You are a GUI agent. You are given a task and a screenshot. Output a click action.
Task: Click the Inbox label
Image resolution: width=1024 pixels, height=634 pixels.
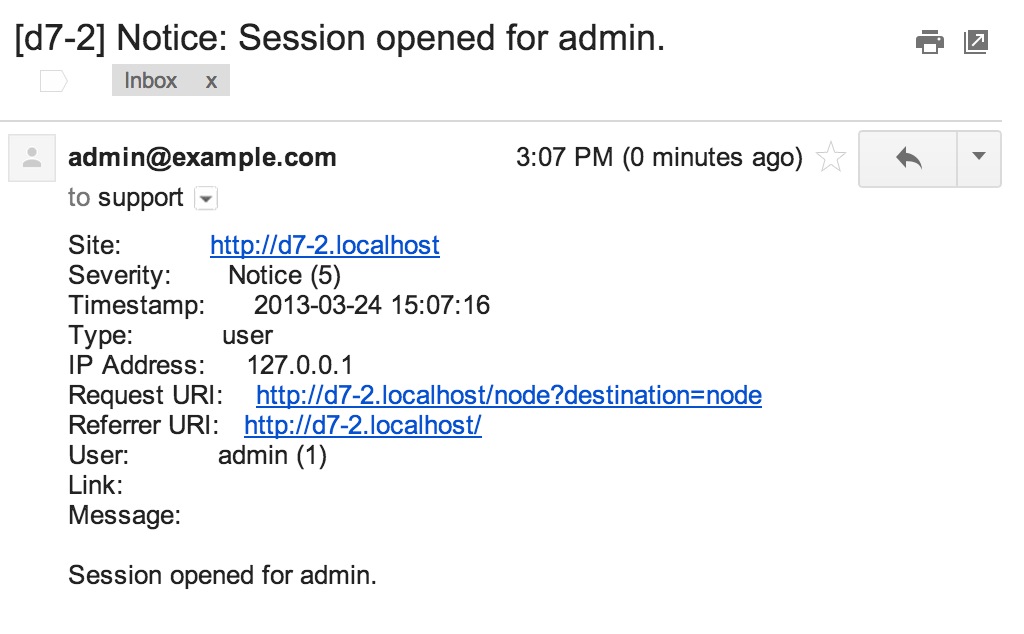tap(151, 80)
